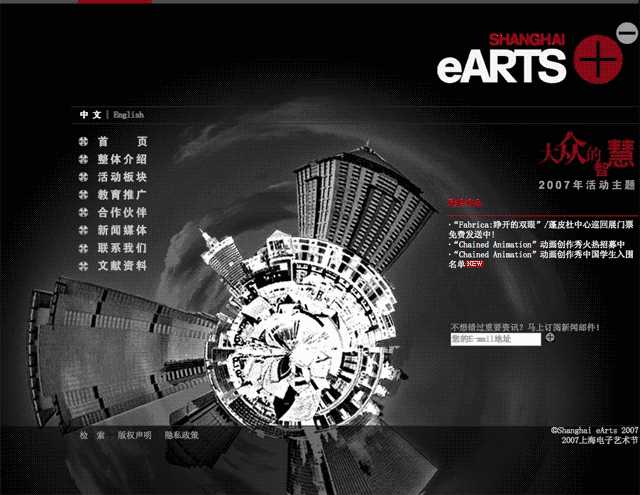Click the round bullet icon beside 联系我们
This screenshot has height=495, width=640.
point(83,248)
